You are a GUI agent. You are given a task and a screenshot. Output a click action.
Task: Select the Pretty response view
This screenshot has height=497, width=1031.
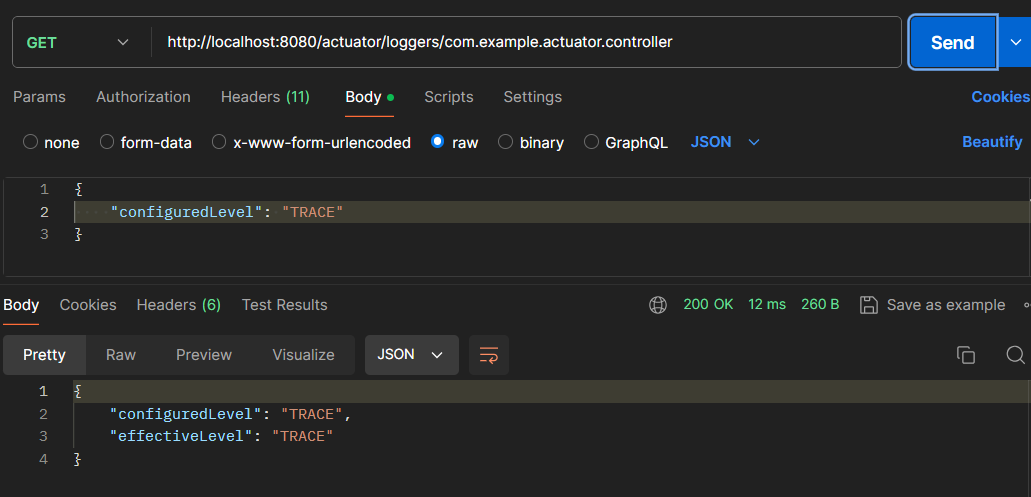(45, 355)
